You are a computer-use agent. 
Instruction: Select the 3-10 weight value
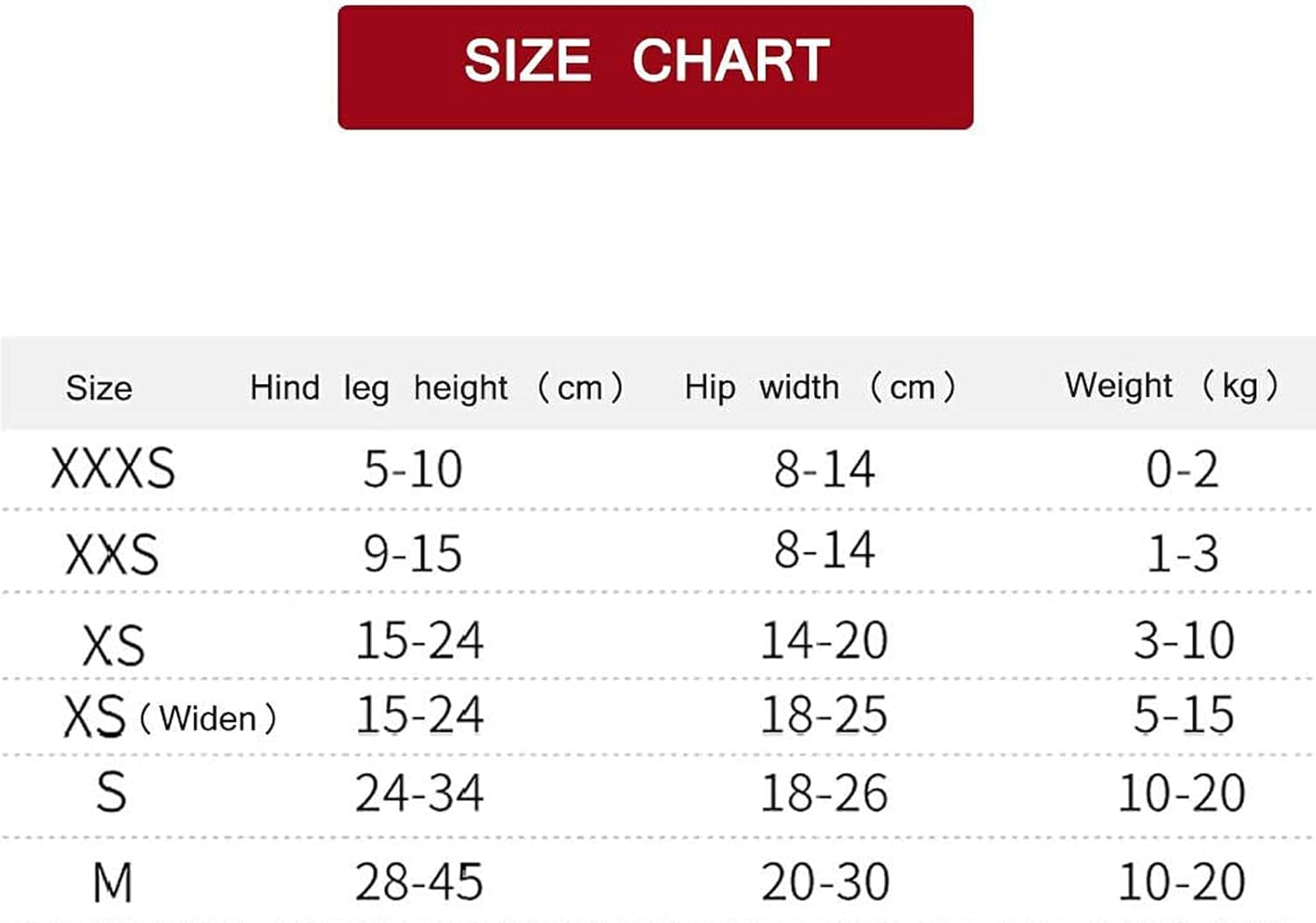click(1184, 640)
